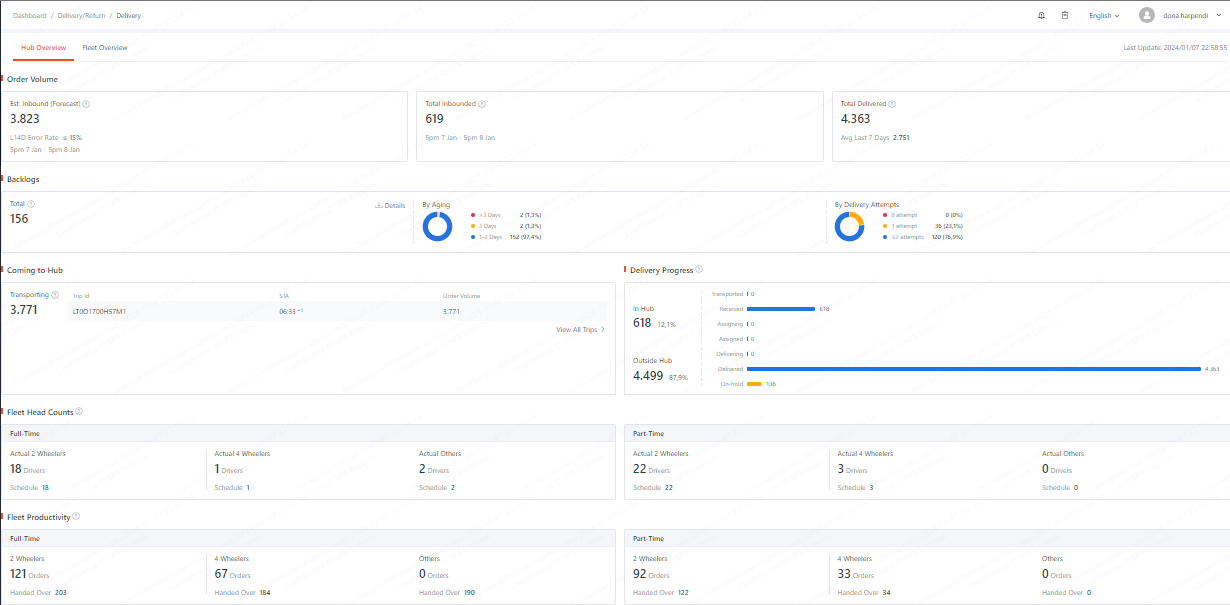Screen dimensions: 1230x605
Task: Click info icon next to Delivery Progress
Action: click(699, 269)
